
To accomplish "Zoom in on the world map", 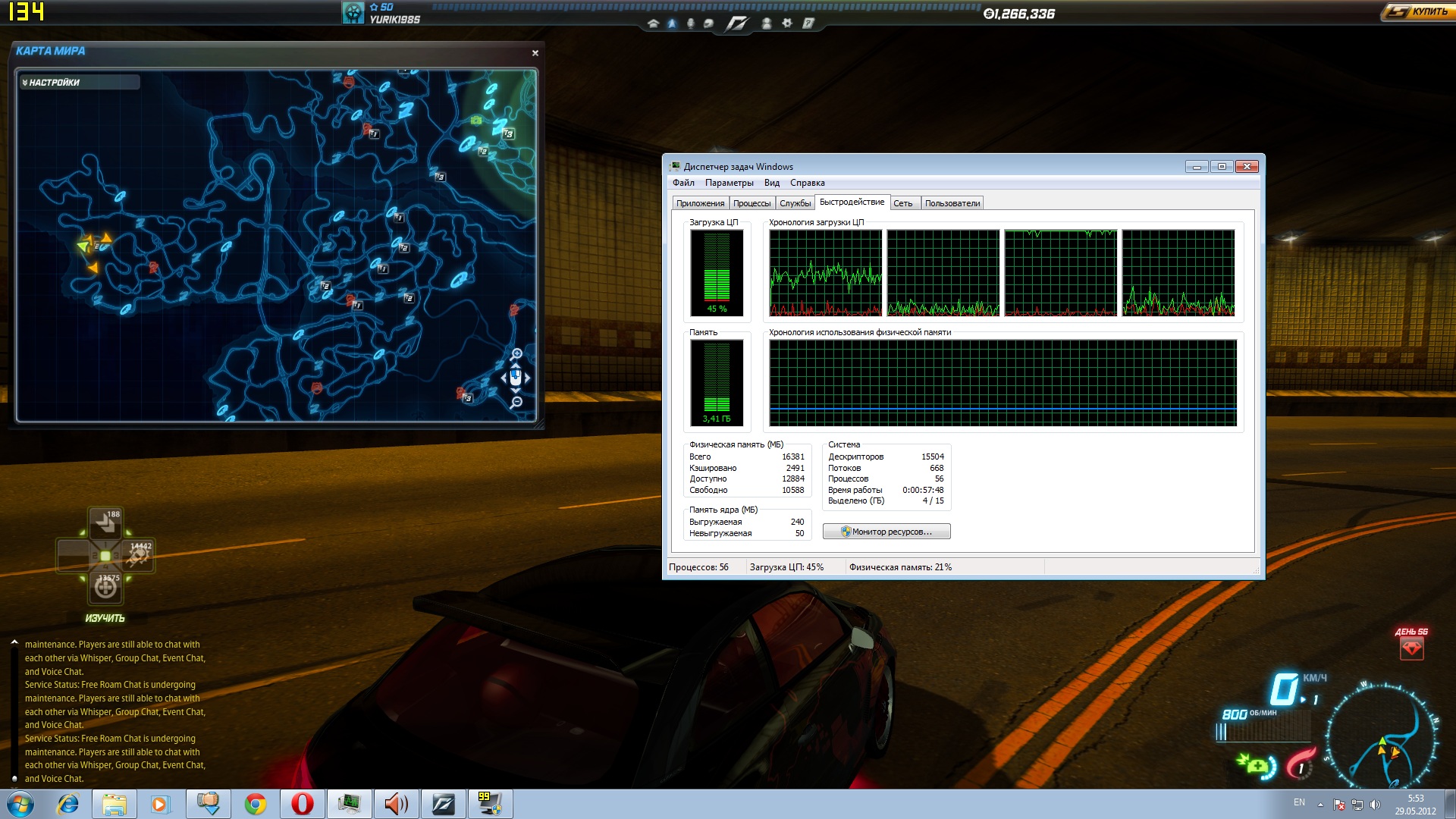I will tap(516, 353).
